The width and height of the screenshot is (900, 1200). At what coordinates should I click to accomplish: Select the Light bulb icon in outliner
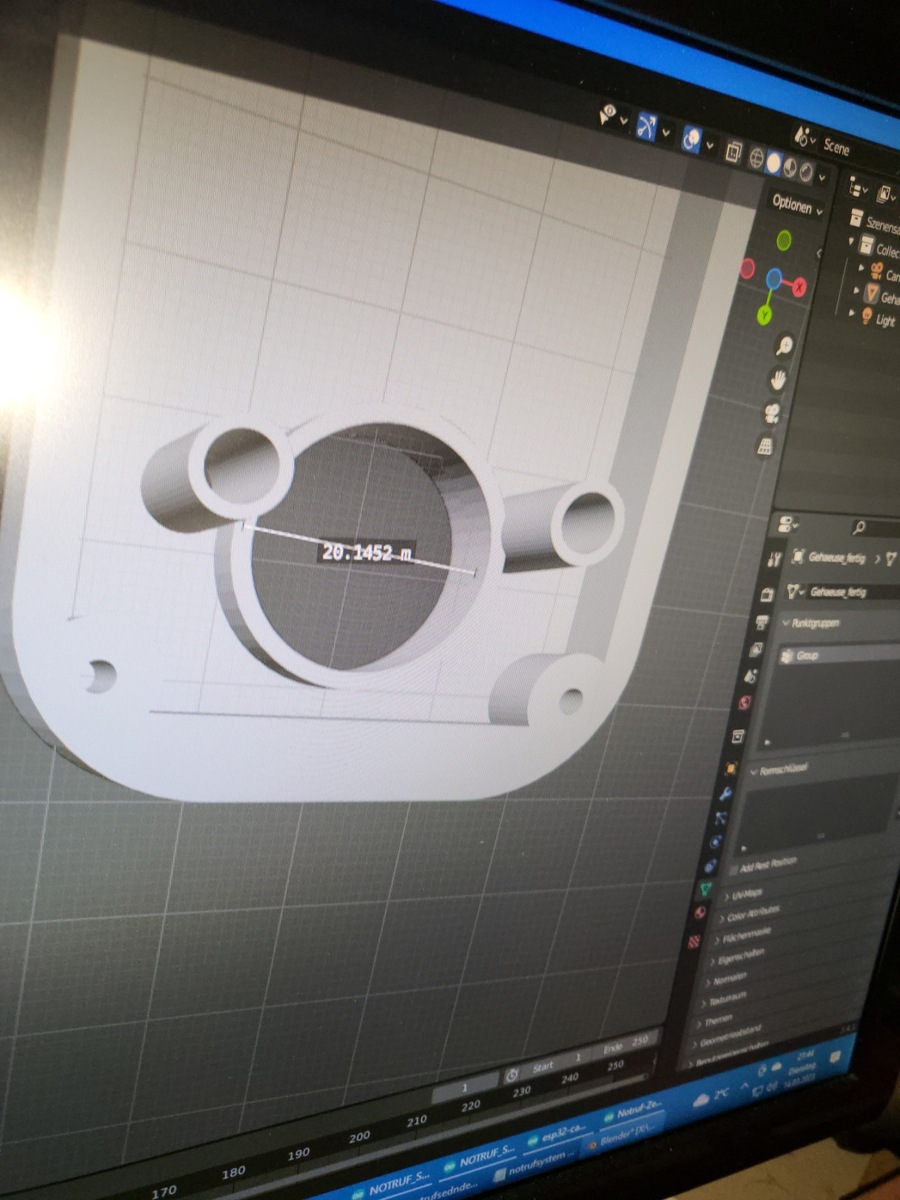tap(867, 315)
